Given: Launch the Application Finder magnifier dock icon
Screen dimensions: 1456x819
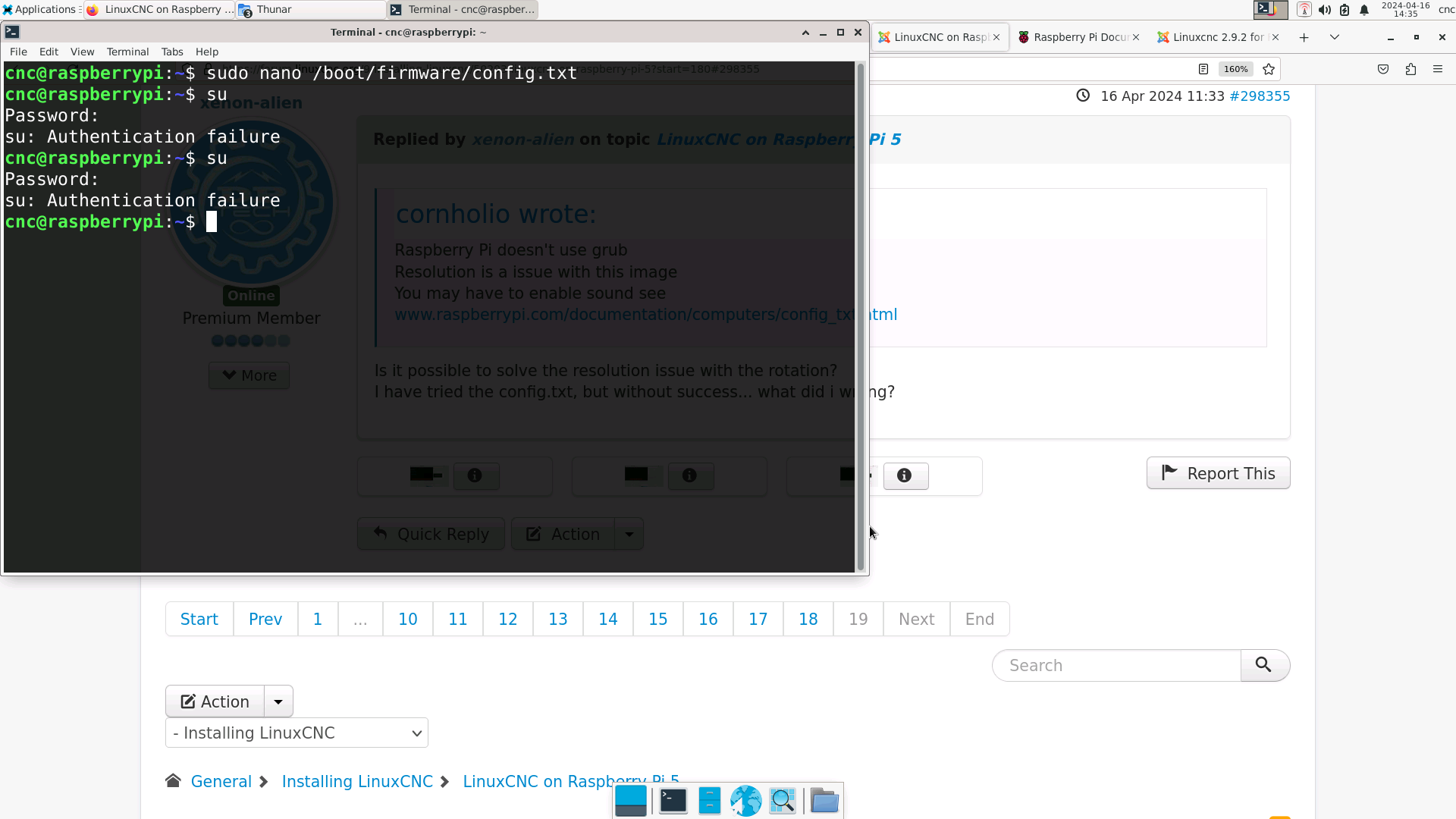Looking at the screenshot, I should [x=783, y=801].
